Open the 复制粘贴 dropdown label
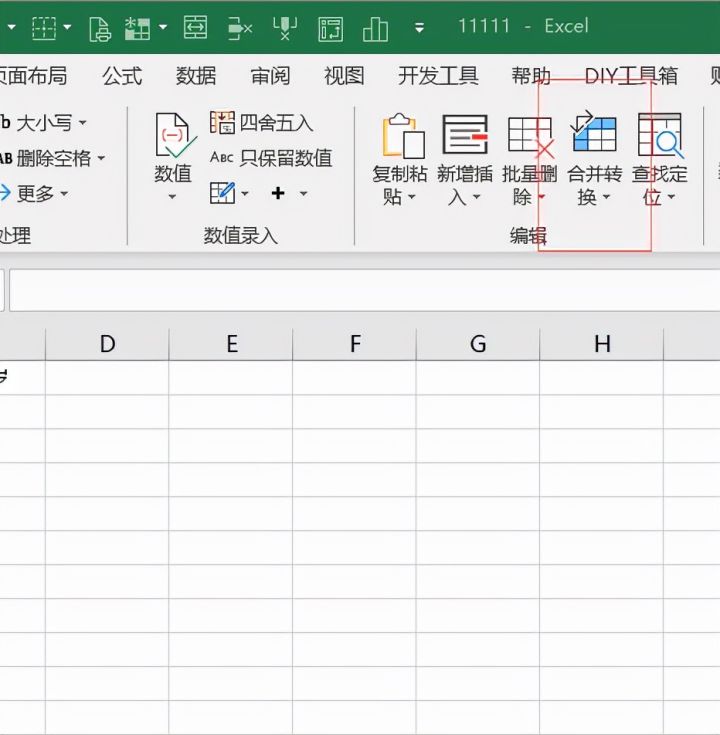The width and height of the screenshot is (720, 735). [399, 186]
